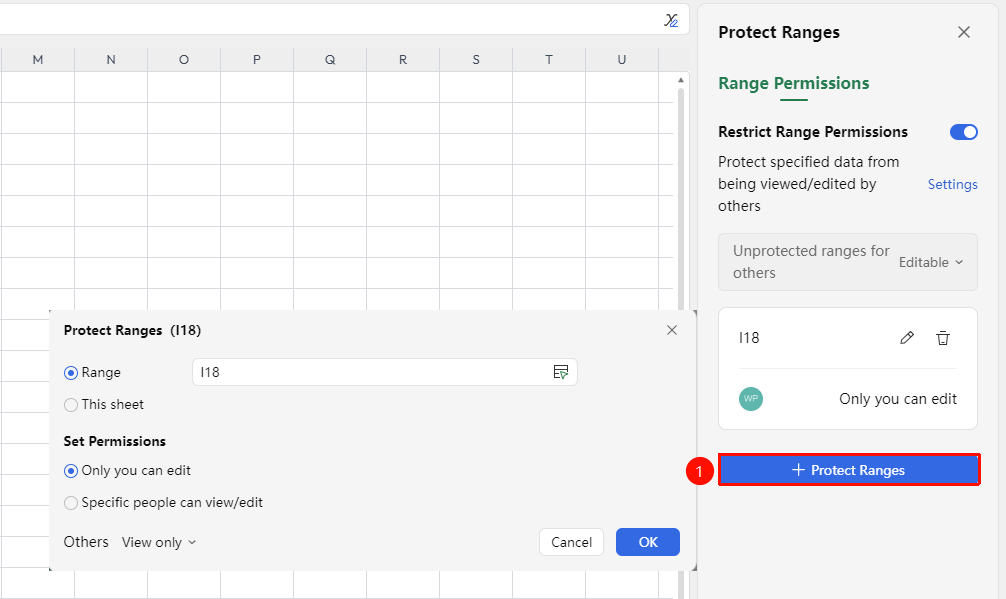Choose the Only you can edit radio button
1006x599 pixels.
[x=71, y=471]
